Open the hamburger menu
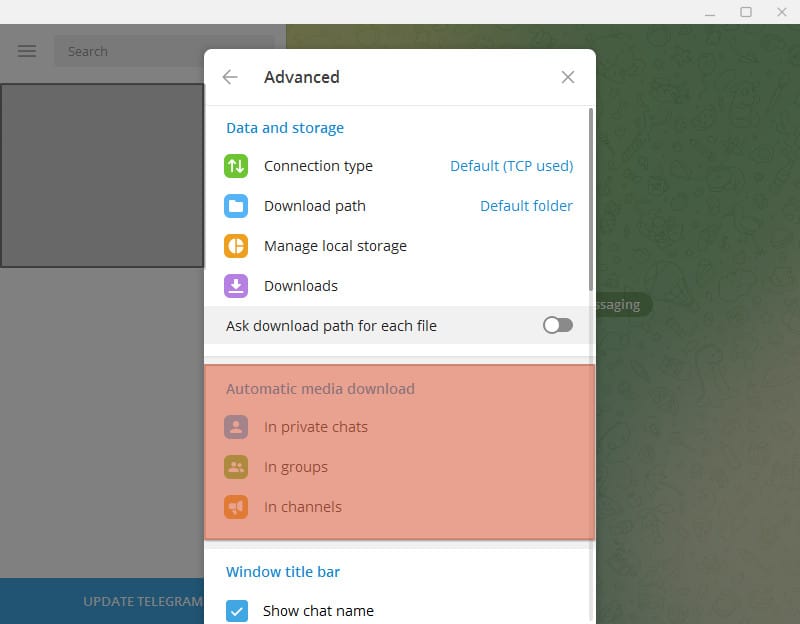Screen dimensions: 800x624 click(26, 51)
